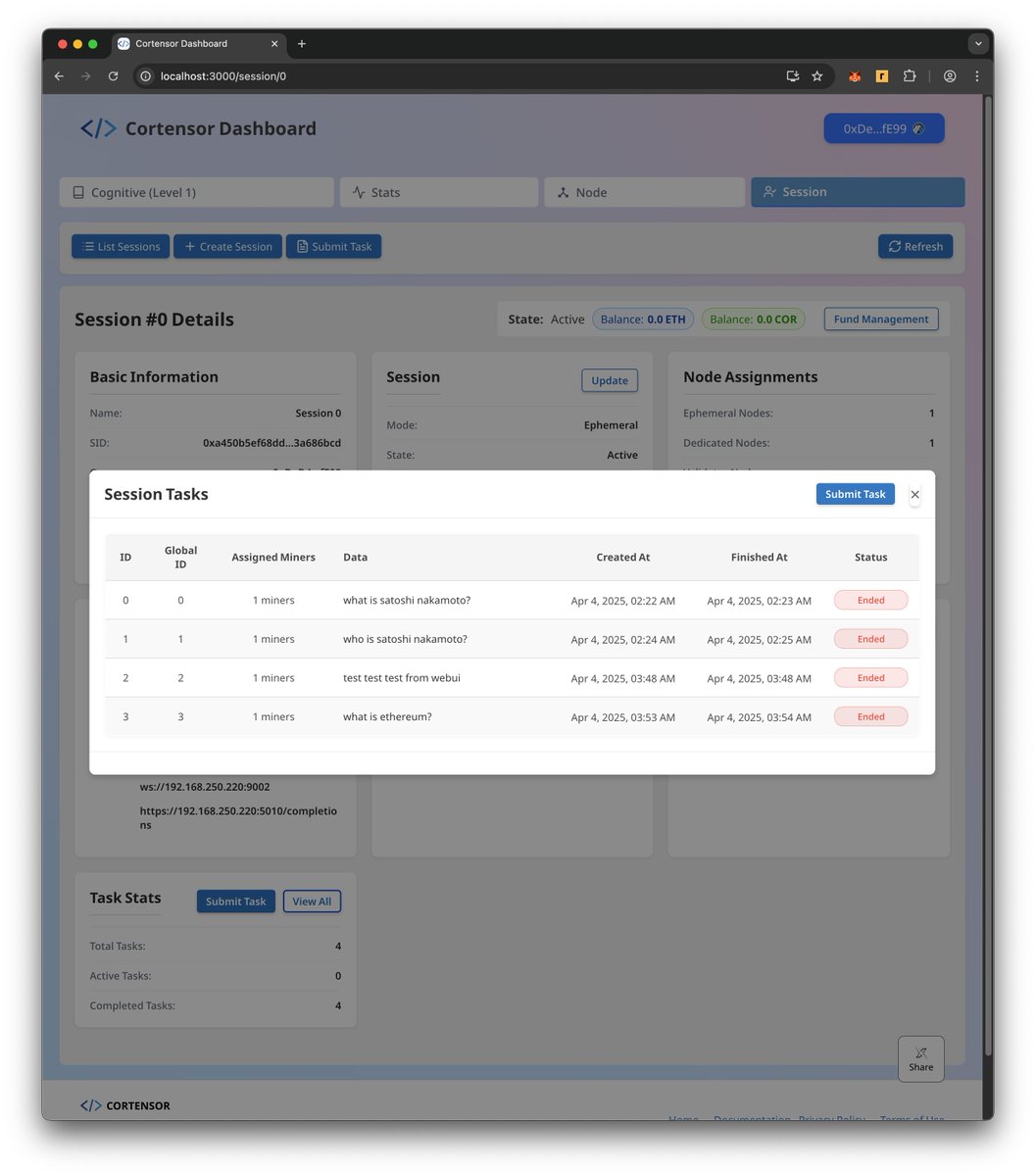Click the Share button
This screenshot has height=1176, width=1036.
[920, 1058]
